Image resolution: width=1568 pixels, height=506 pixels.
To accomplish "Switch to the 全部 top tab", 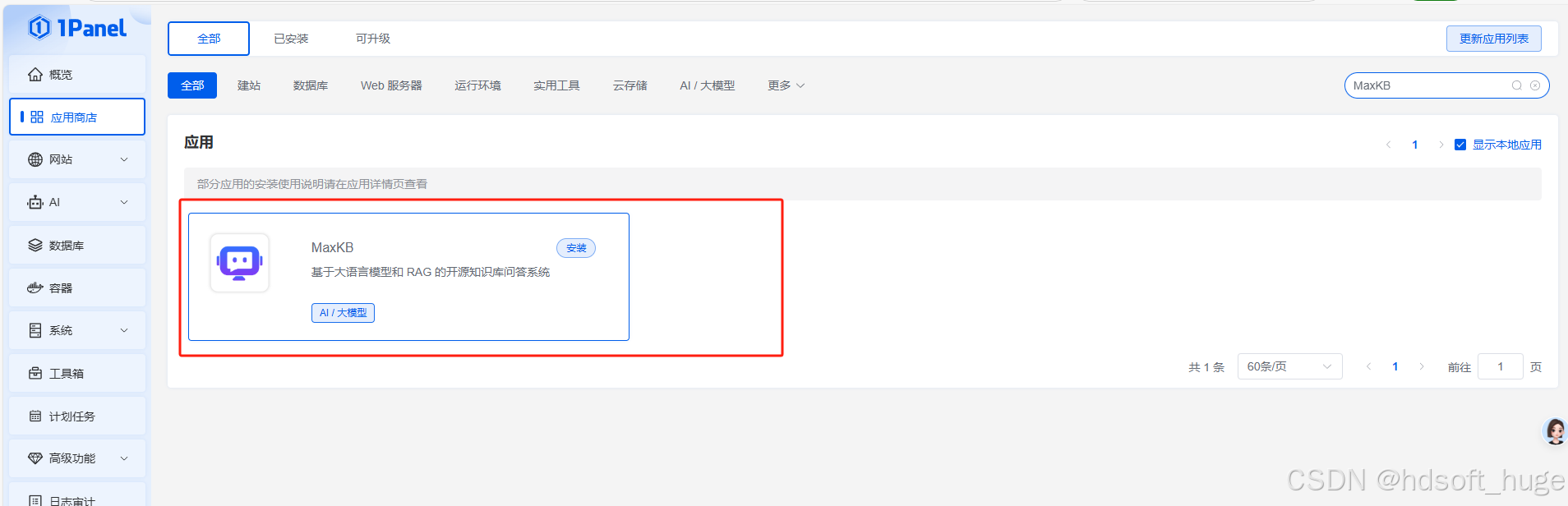I will click(209, 39).
